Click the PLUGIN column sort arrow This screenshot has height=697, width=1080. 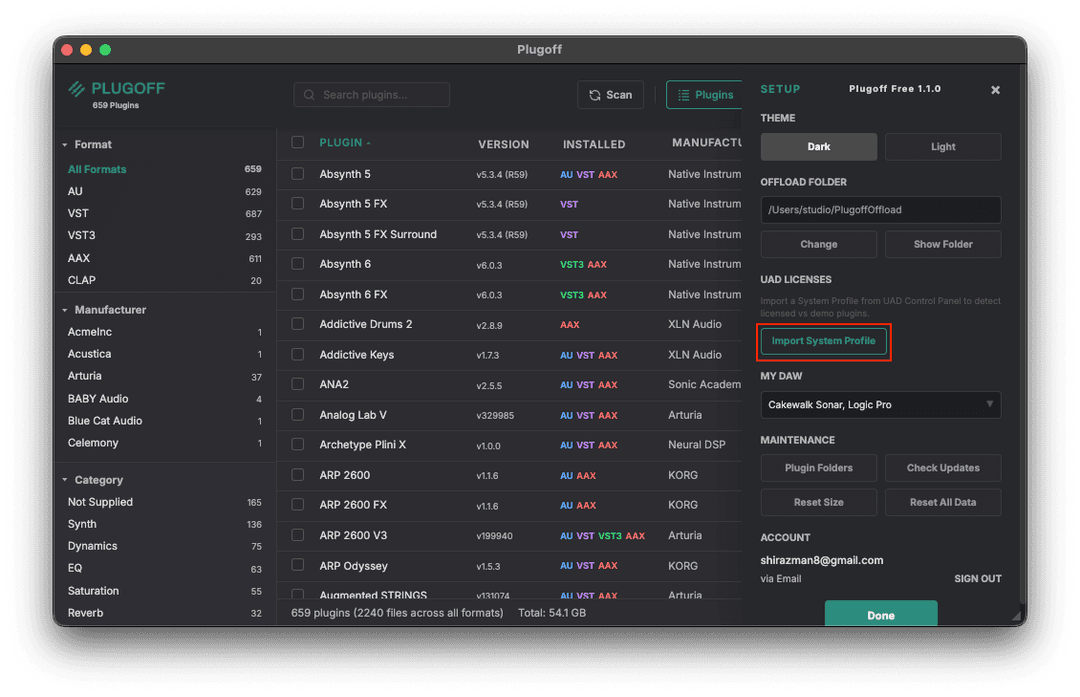coord(368,143)
